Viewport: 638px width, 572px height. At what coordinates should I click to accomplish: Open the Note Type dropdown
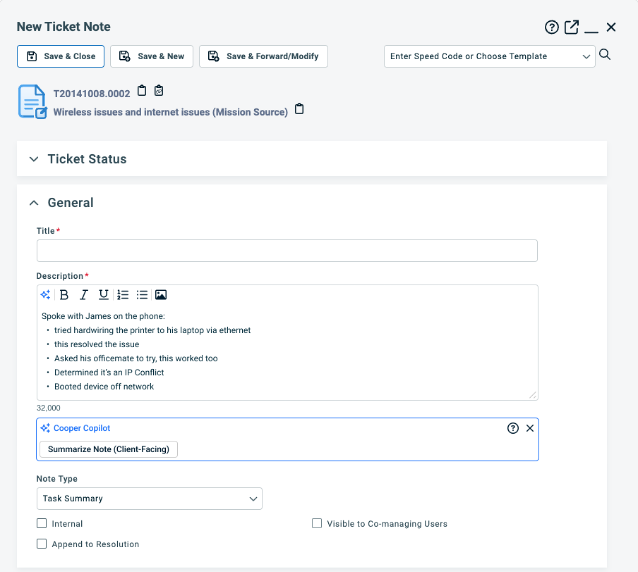pos(149,498)
